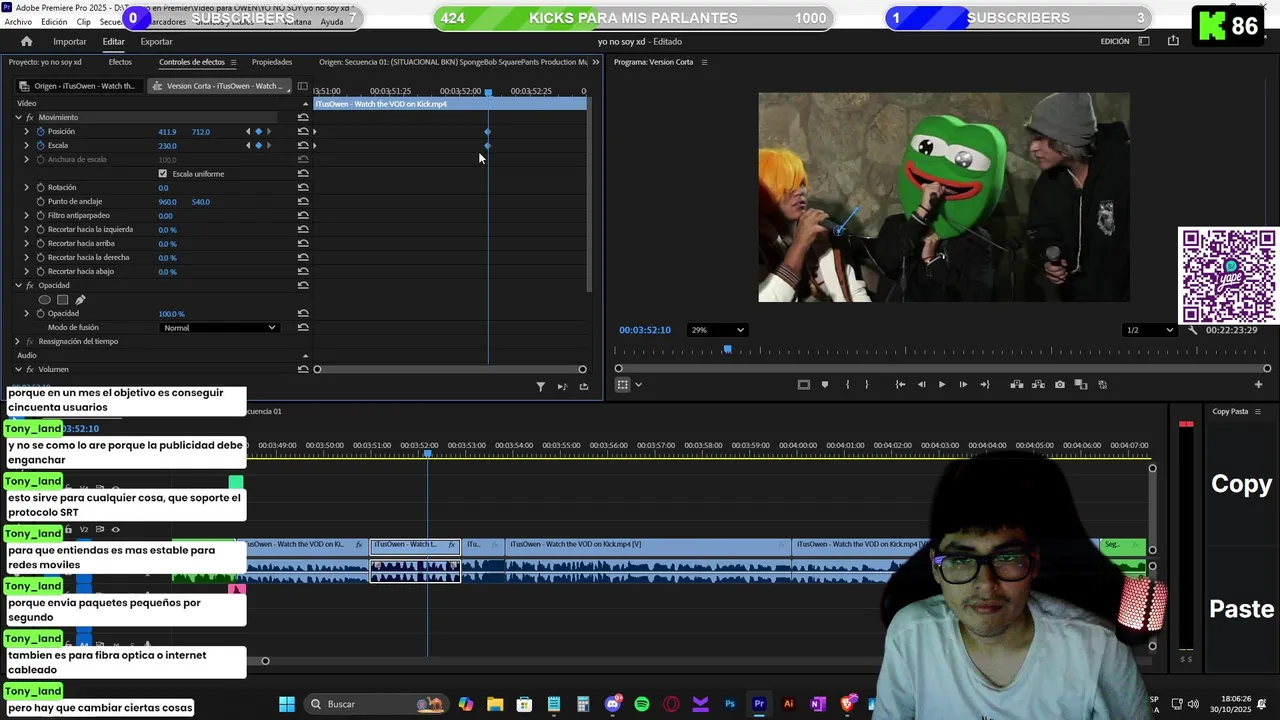The height and width of the screenshot is (720, 1280).
Task: Set Posición X value 411.9
Action: pyautogui.click(x=167, y=132)
